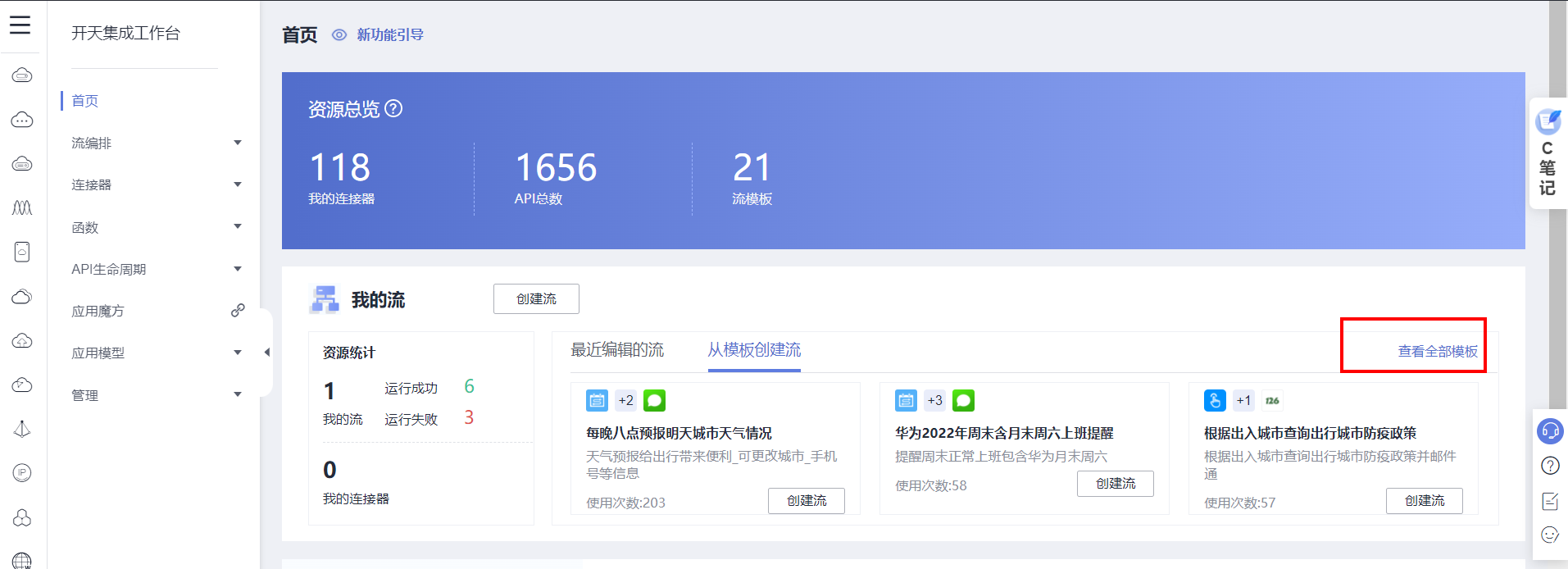
Task: Click the three-hexagon cluster icon
Action: 22,517
